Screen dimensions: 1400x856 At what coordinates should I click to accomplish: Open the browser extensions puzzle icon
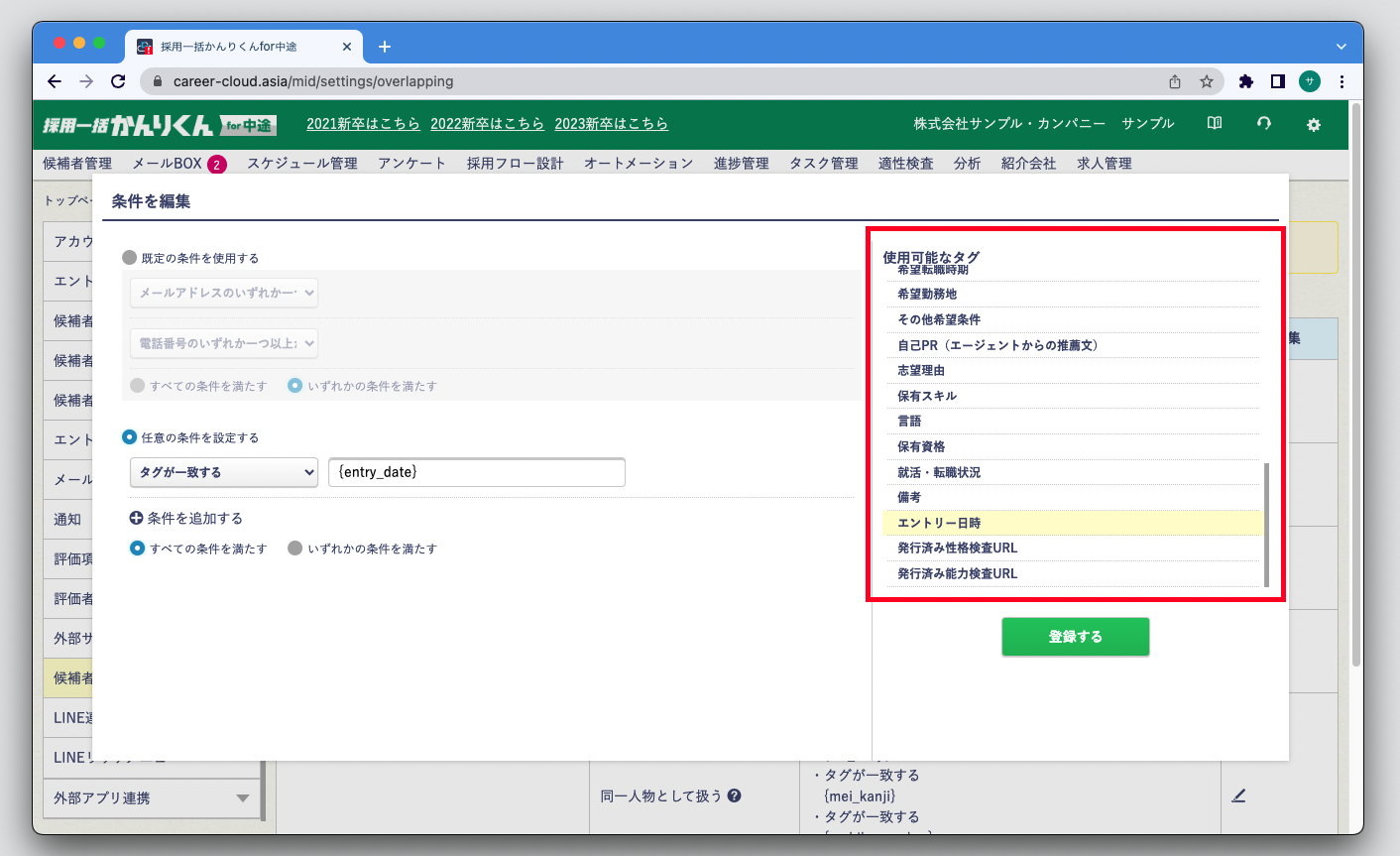click(1246, 81)
